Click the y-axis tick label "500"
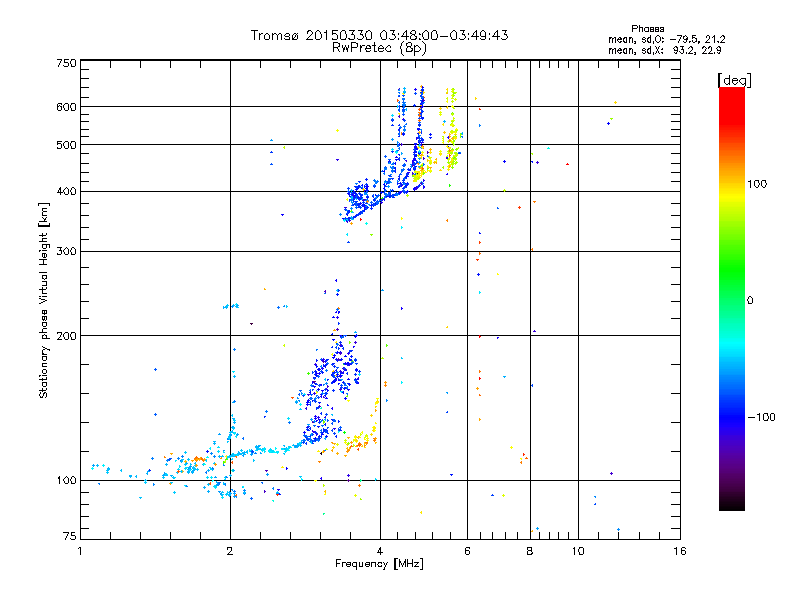 click(x=66, y=145)
